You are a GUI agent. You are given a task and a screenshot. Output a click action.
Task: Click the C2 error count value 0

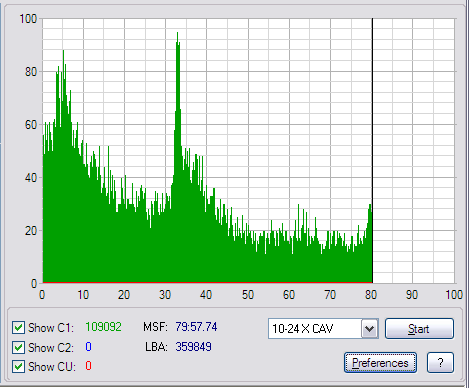click(88, 347)
